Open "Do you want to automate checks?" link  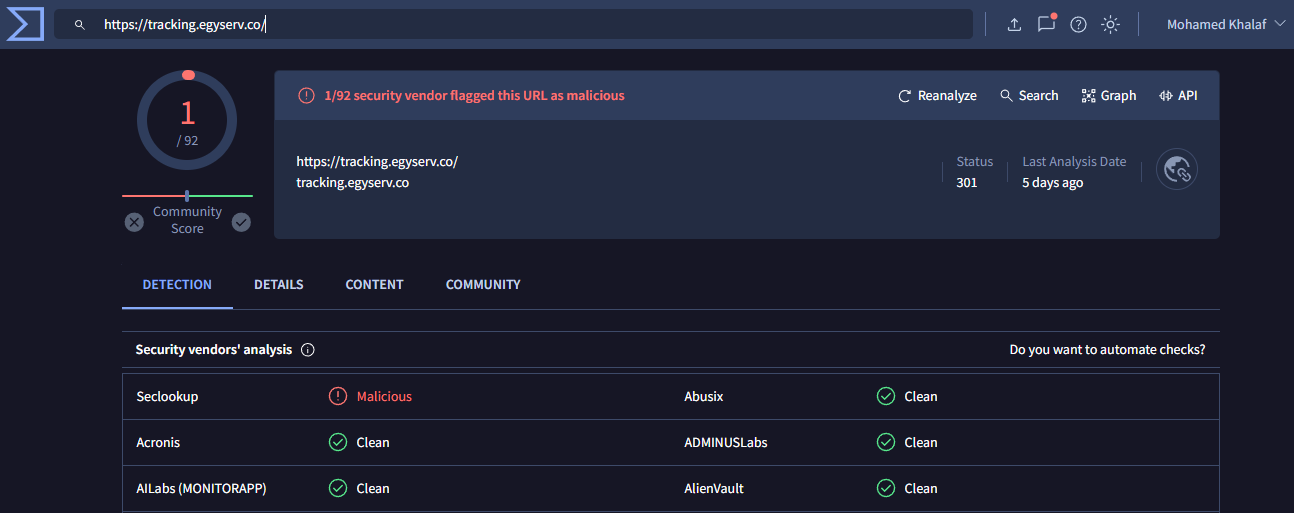(1107, 350)
